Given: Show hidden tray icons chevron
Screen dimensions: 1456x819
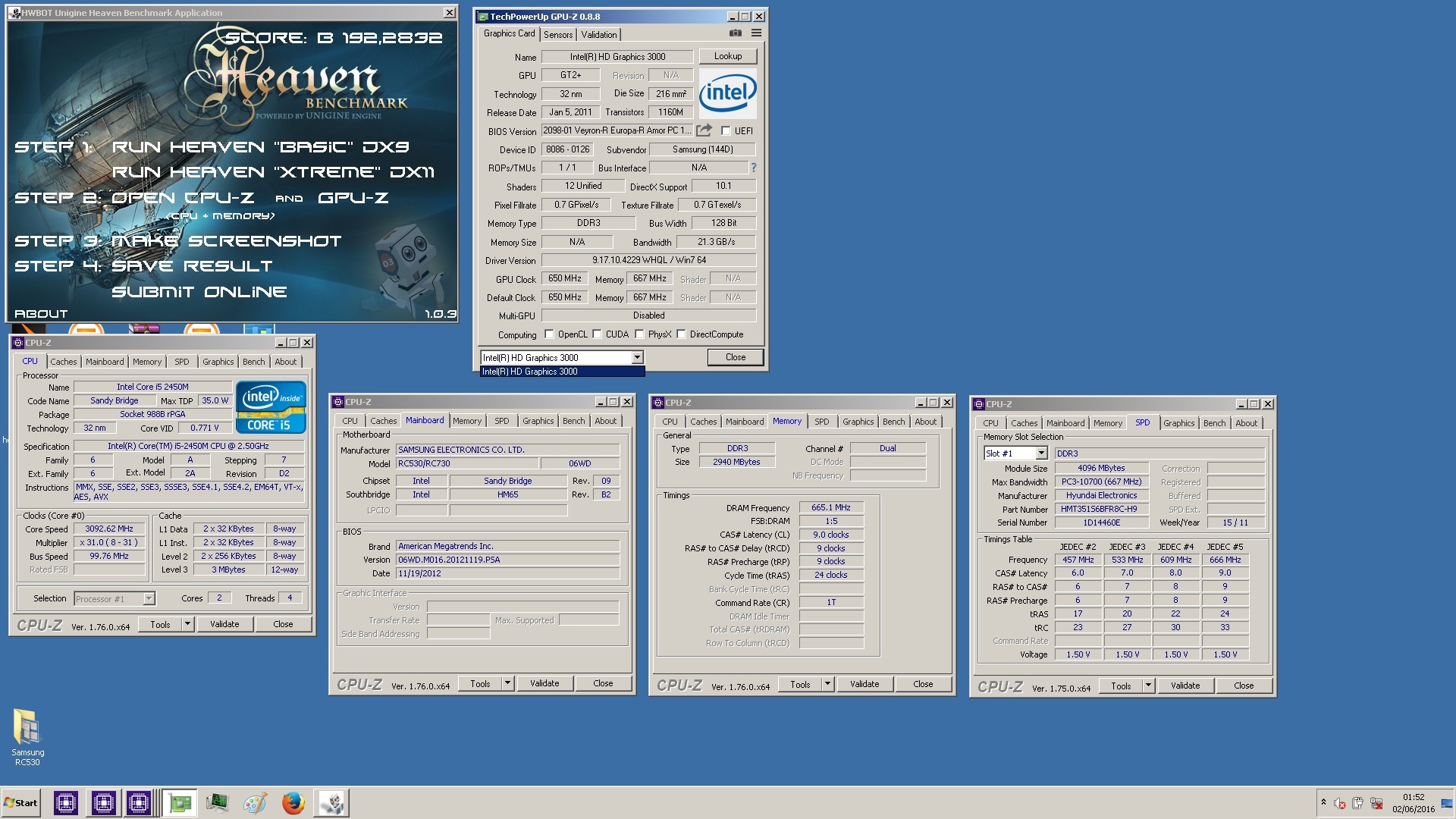Looking at the screenshot, I should pos(1323,802).
